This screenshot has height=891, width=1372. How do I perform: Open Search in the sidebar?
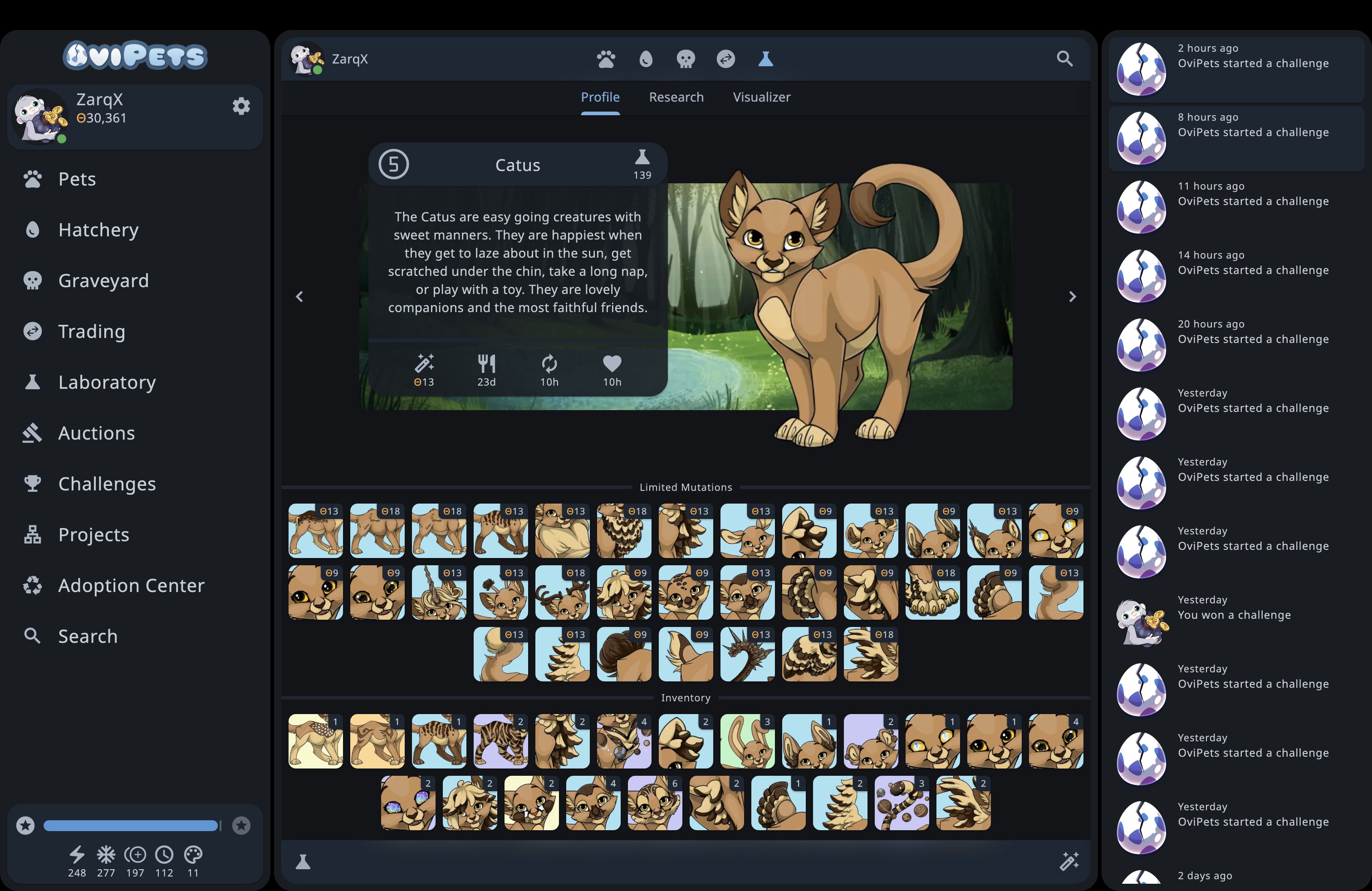click(136, 636)
